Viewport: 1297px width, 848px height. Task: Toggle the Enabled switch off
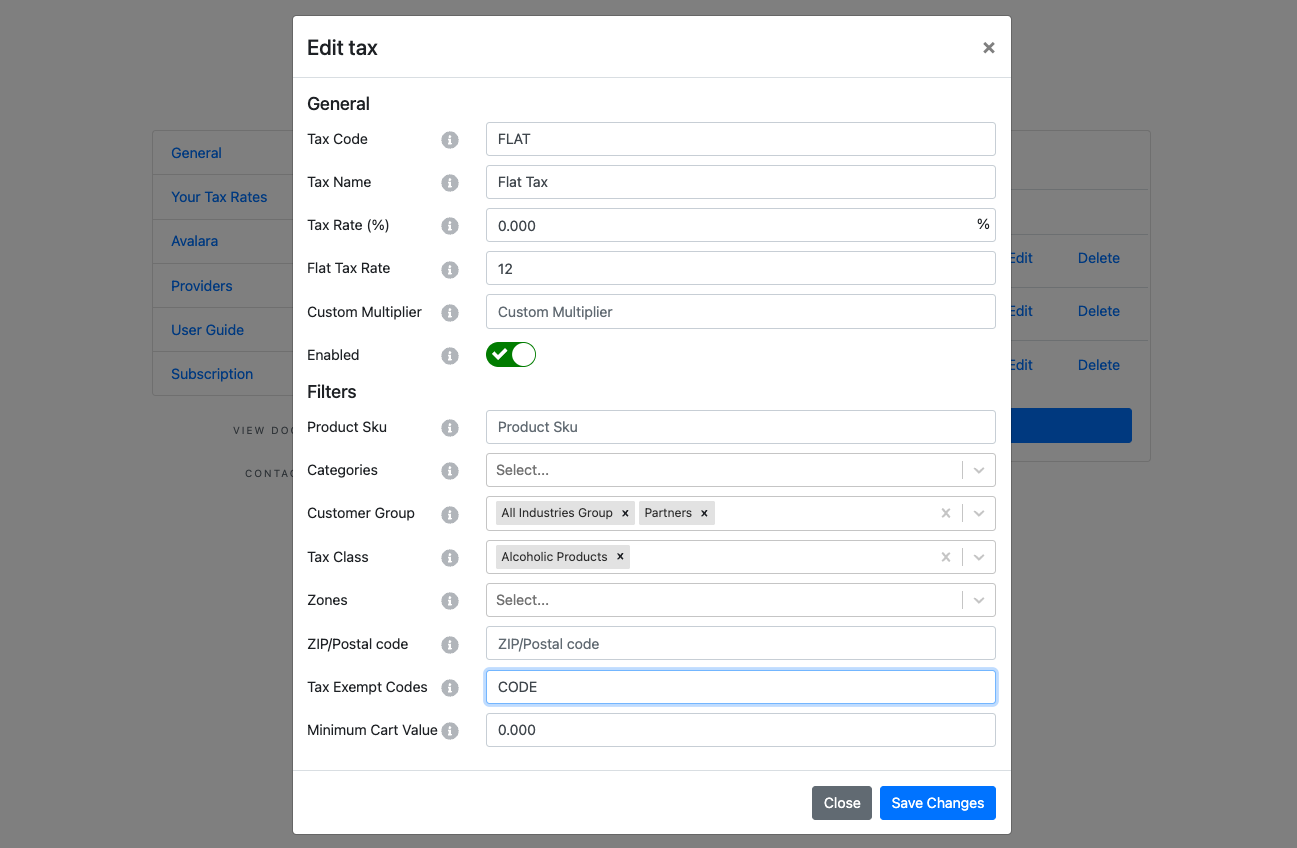pyautogui.click(x=511, y=355)
